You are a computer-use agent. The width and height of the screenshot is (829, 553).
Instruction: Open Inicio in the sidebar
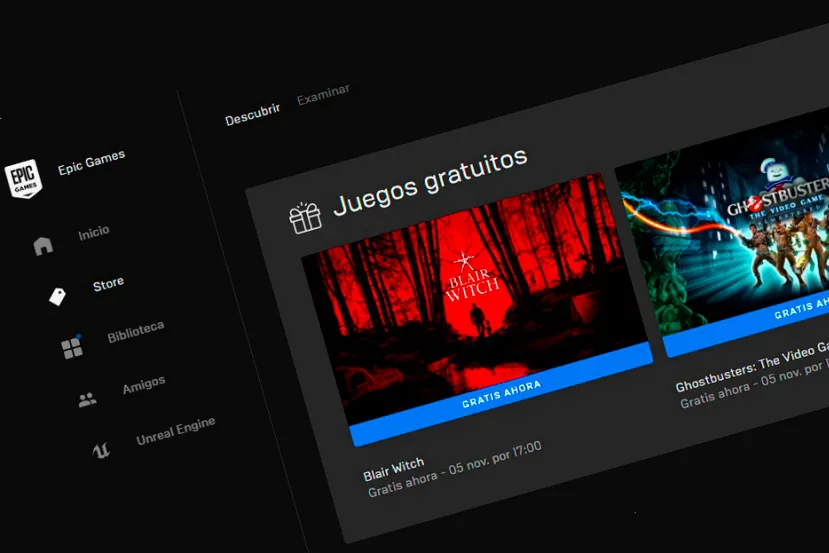coord(94,233)
